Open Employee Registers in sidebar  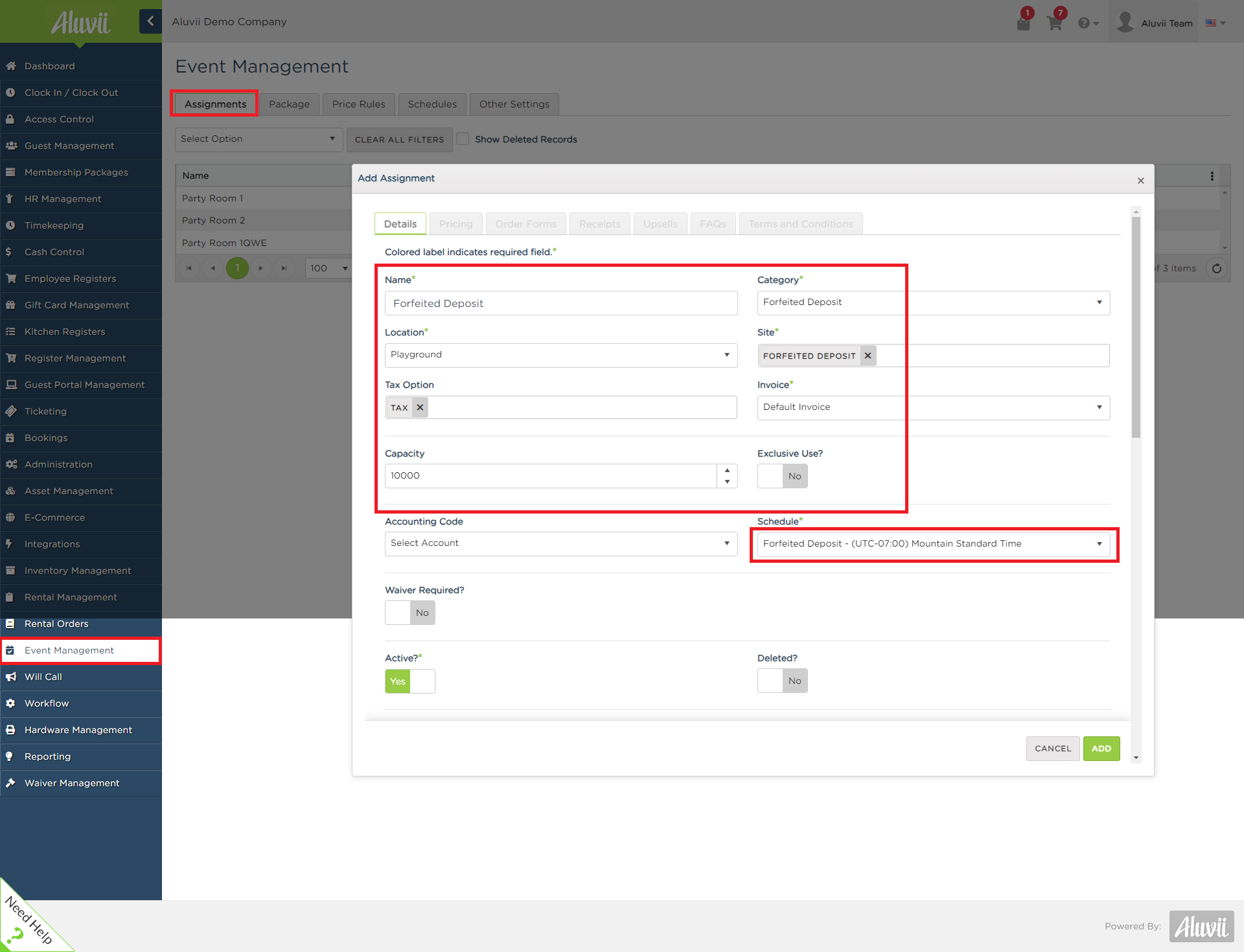(81, 278)
